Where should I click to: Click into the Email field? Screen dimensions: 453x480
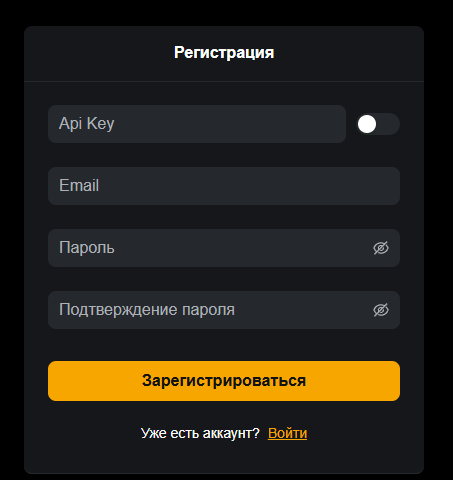coord(224,186)
